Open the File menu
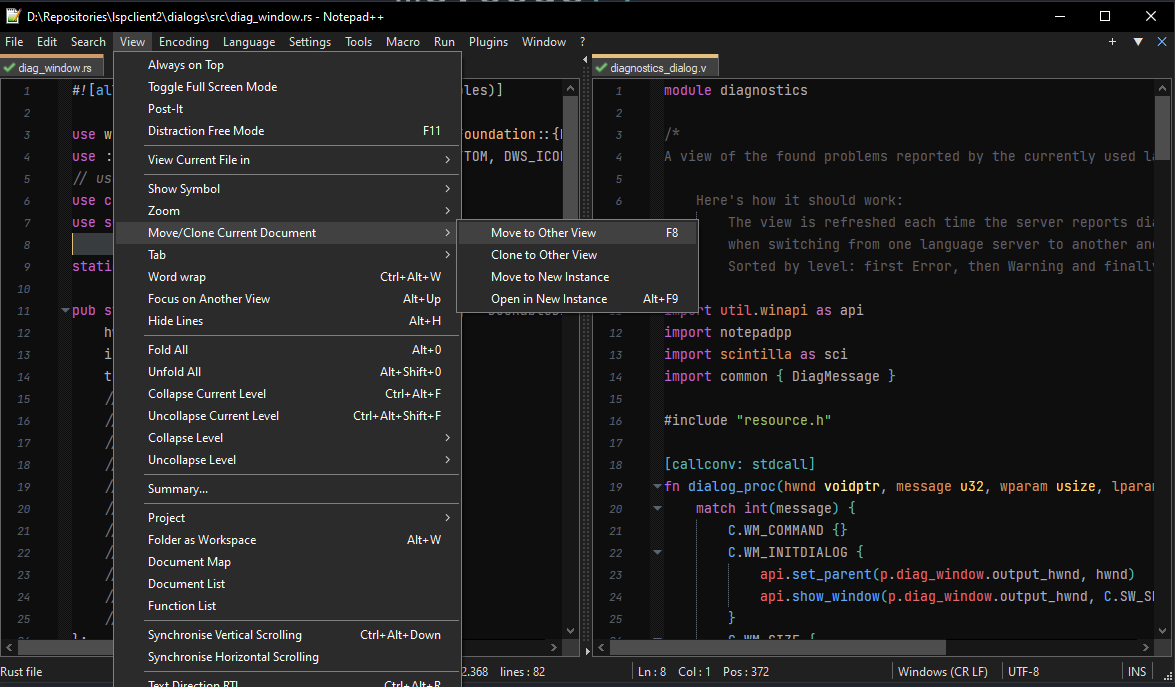Image resolution: width=1175 pixels, height=687 pixels. 13,42
